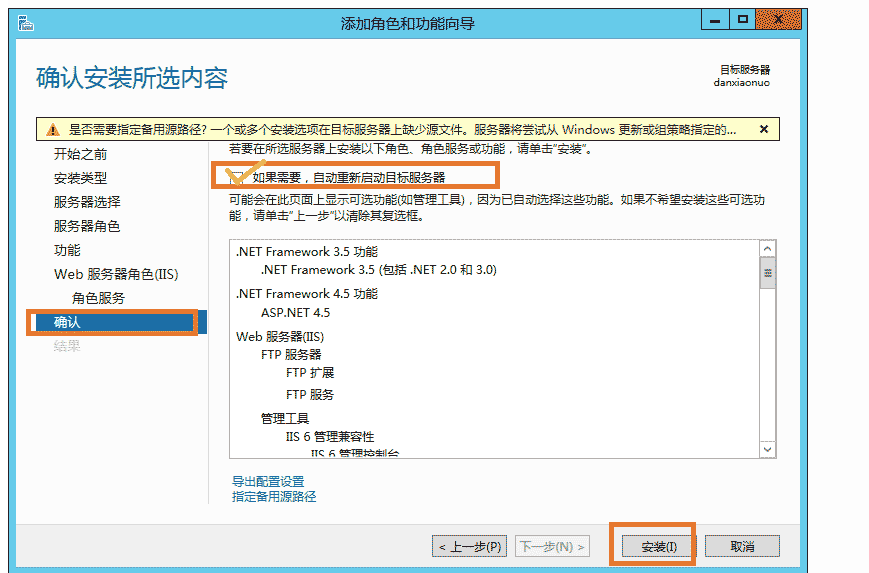Viewport: 869px width, 573px height.
Task: Select 'Web 服务器(IIS)' in list
Action: point(280,336)
